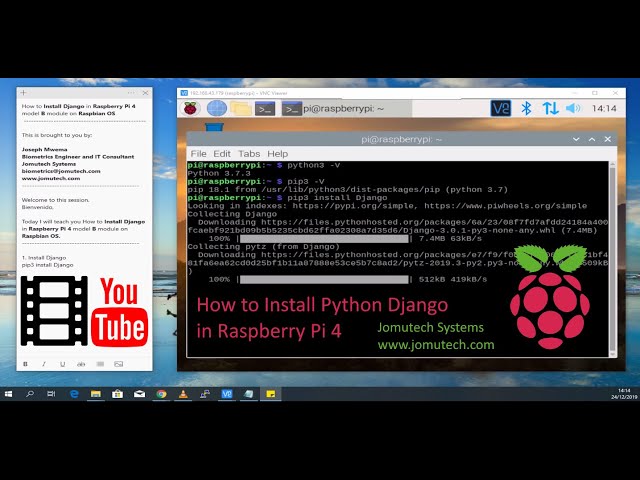Toggle strikethrough in the sticky note
This screenshot has width=640, height=480.
pos(81,364)
